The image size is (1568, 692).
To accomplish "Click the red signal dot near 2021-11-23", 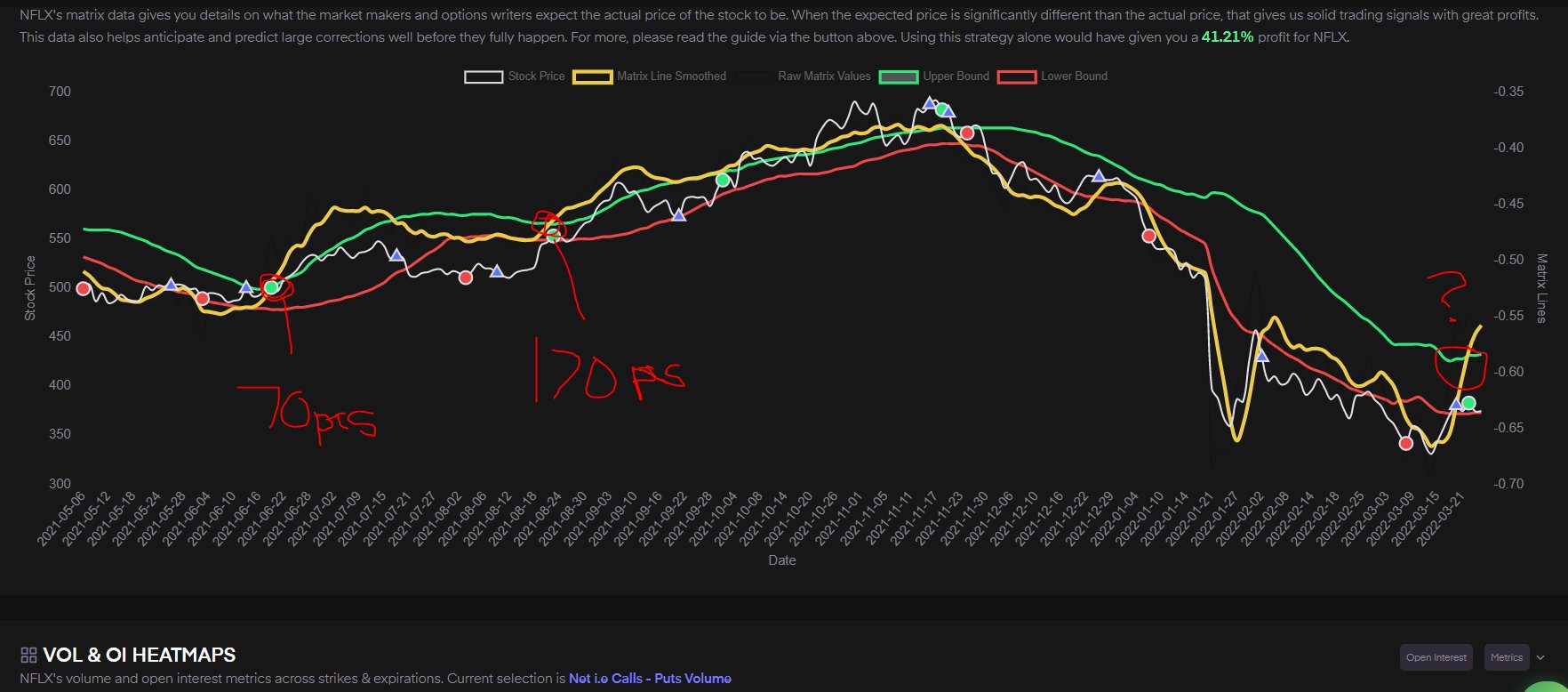I will pyautogui.click(x=967, y=133).
